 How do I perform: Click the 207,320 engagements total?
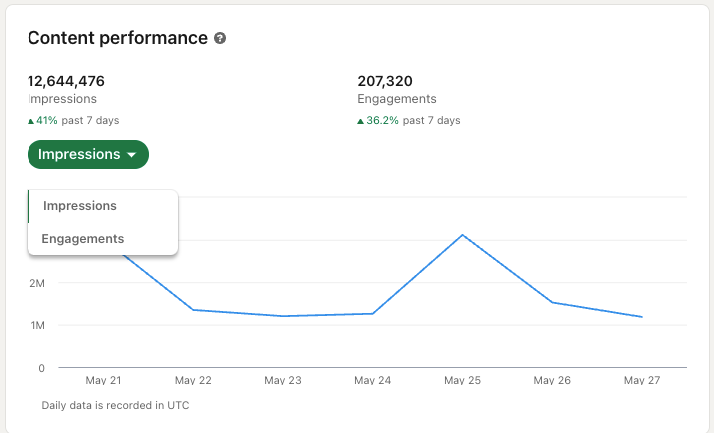tap(385, 81)
